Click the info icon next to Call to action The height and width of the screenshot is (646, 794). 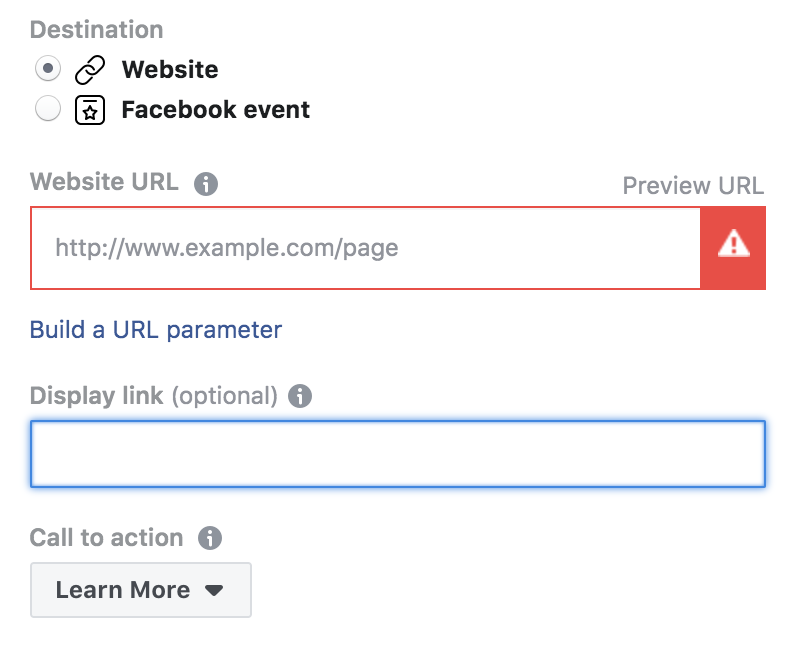[210, 538]
